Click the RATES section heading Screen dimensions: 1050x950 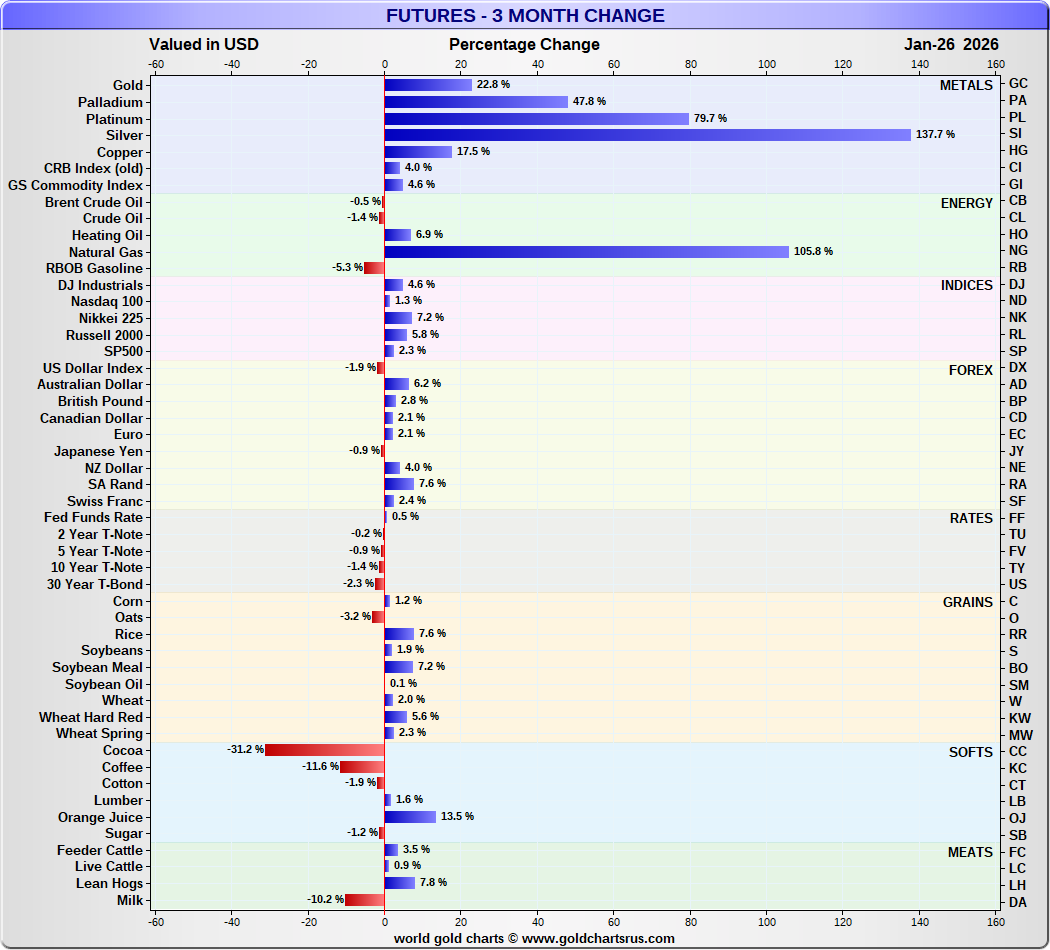pyautogui.click(x=971, y=518)
